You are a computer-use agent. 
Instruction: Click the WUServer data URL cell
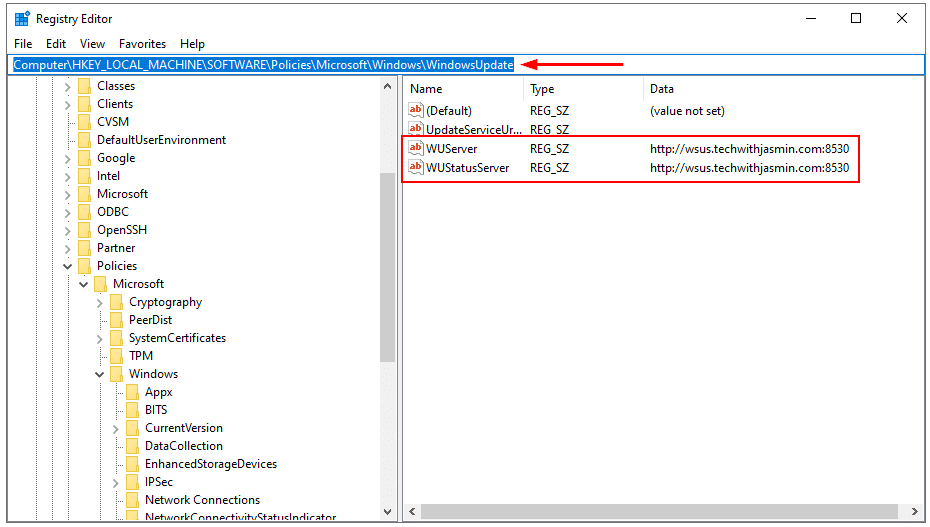749,149
